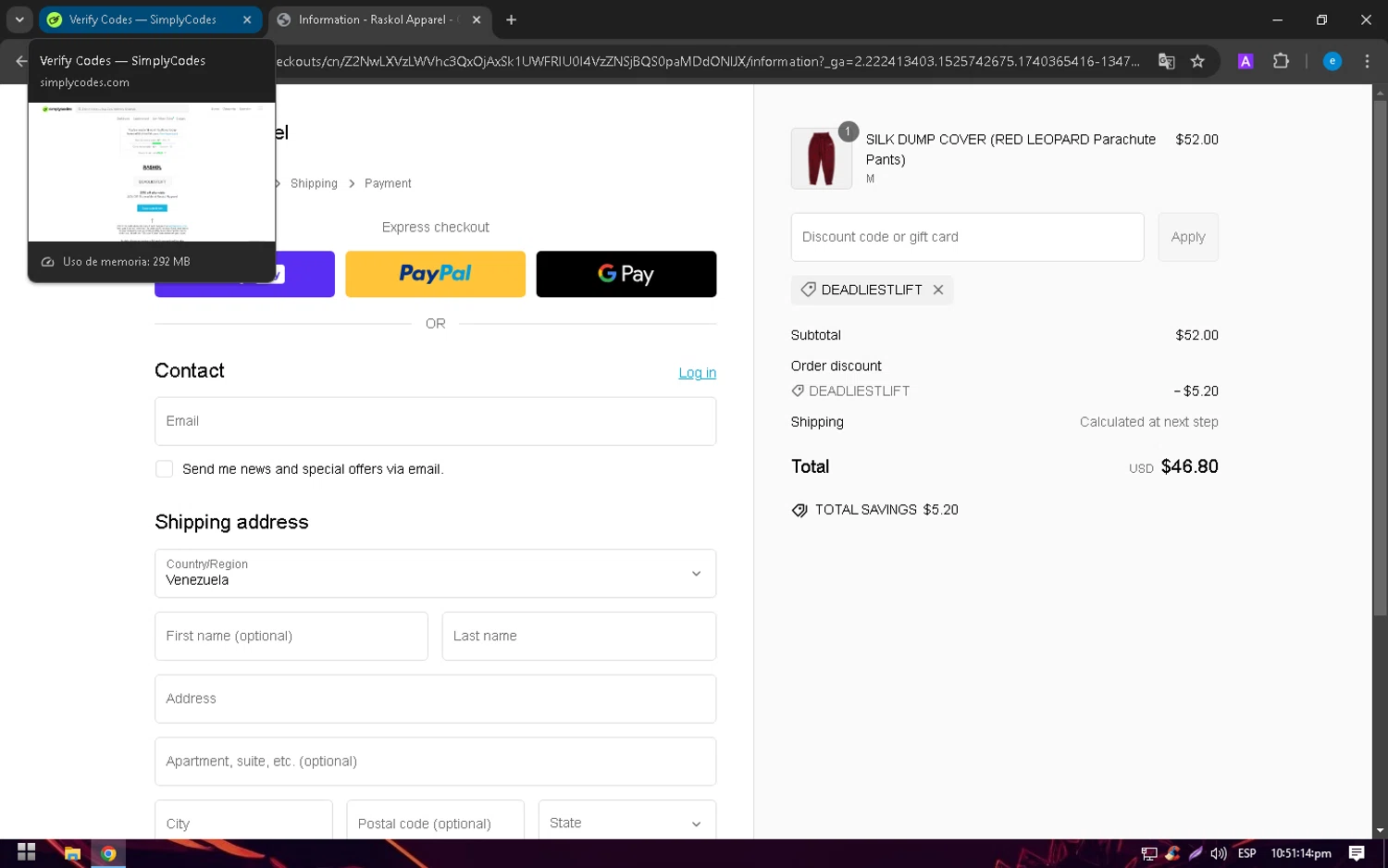
Task: Click the memory usage gauge icon
Action: coord(48,262)
